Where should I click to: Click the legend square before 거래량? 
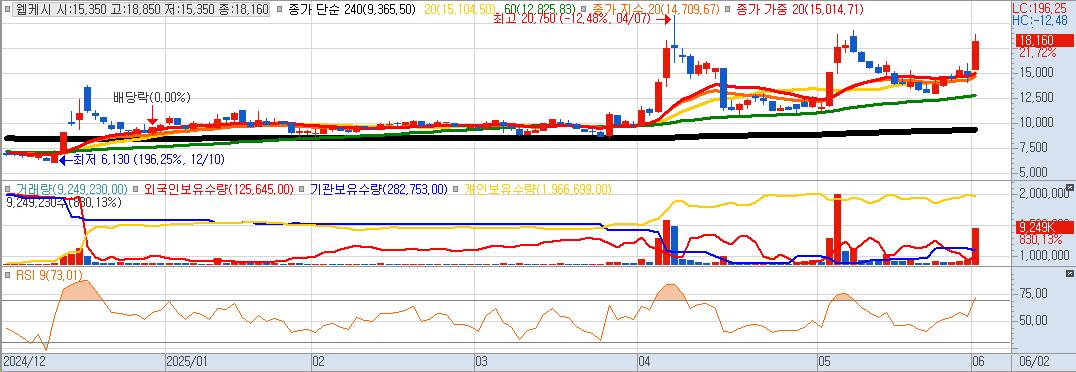[7, 189]
